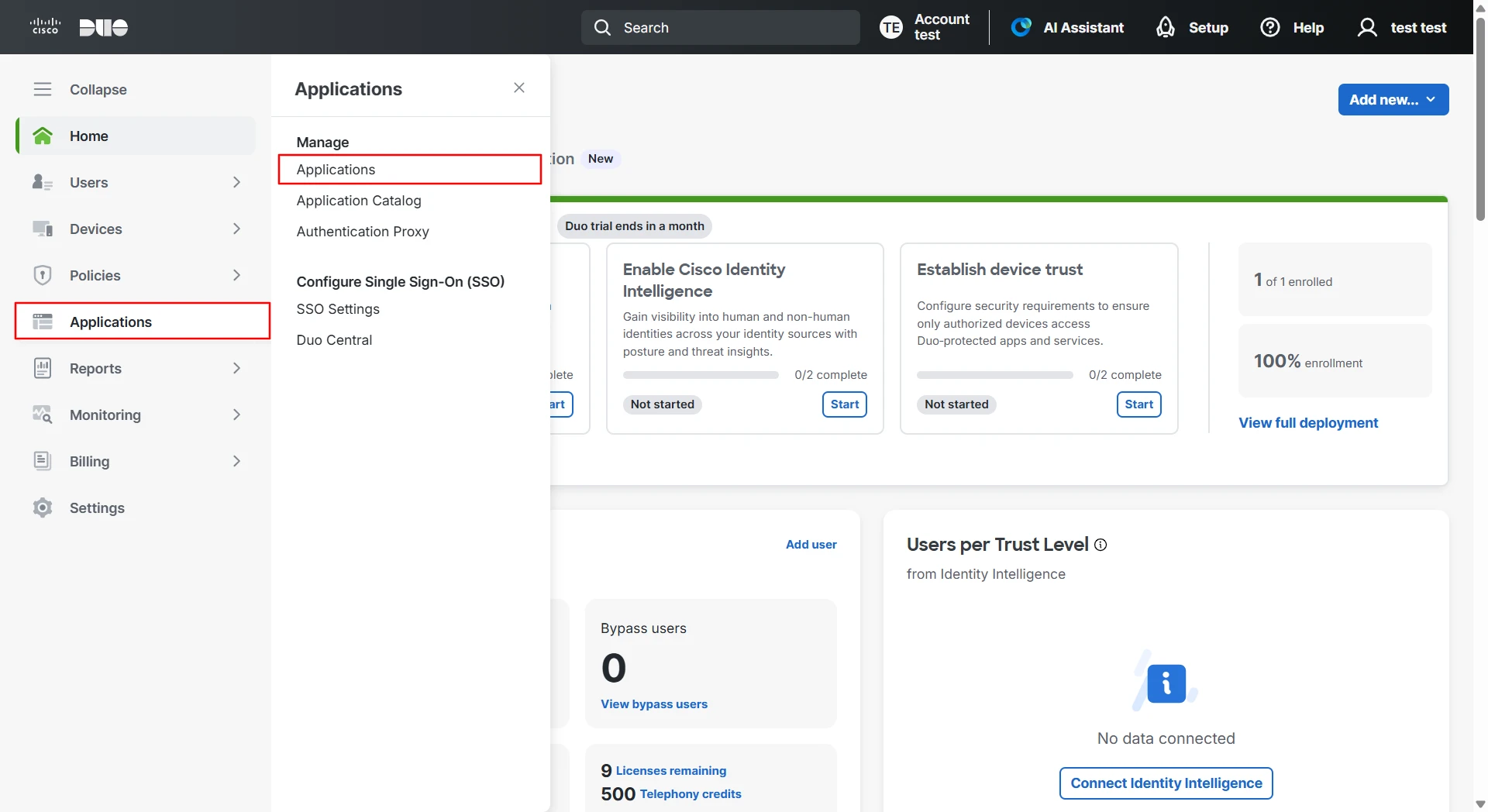The width and height of the screenshot is (1488, 812).
Task: Click info icon beside Users per Trust Level
Action: [x=1100, y=545]
